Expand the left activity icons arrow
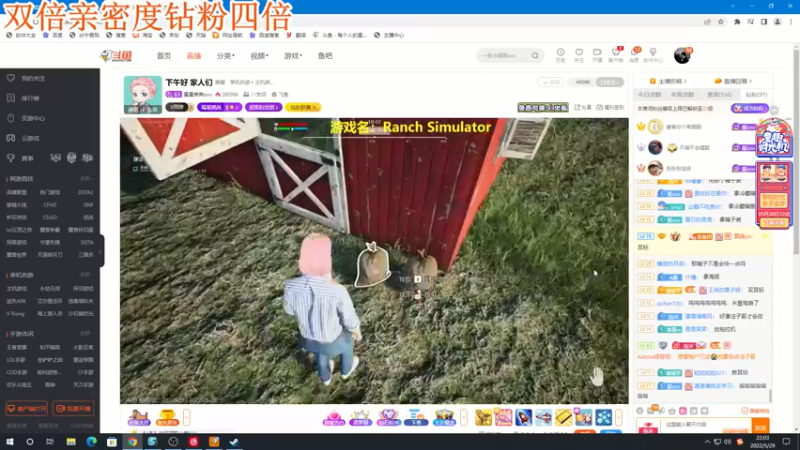 pos(187,417)
